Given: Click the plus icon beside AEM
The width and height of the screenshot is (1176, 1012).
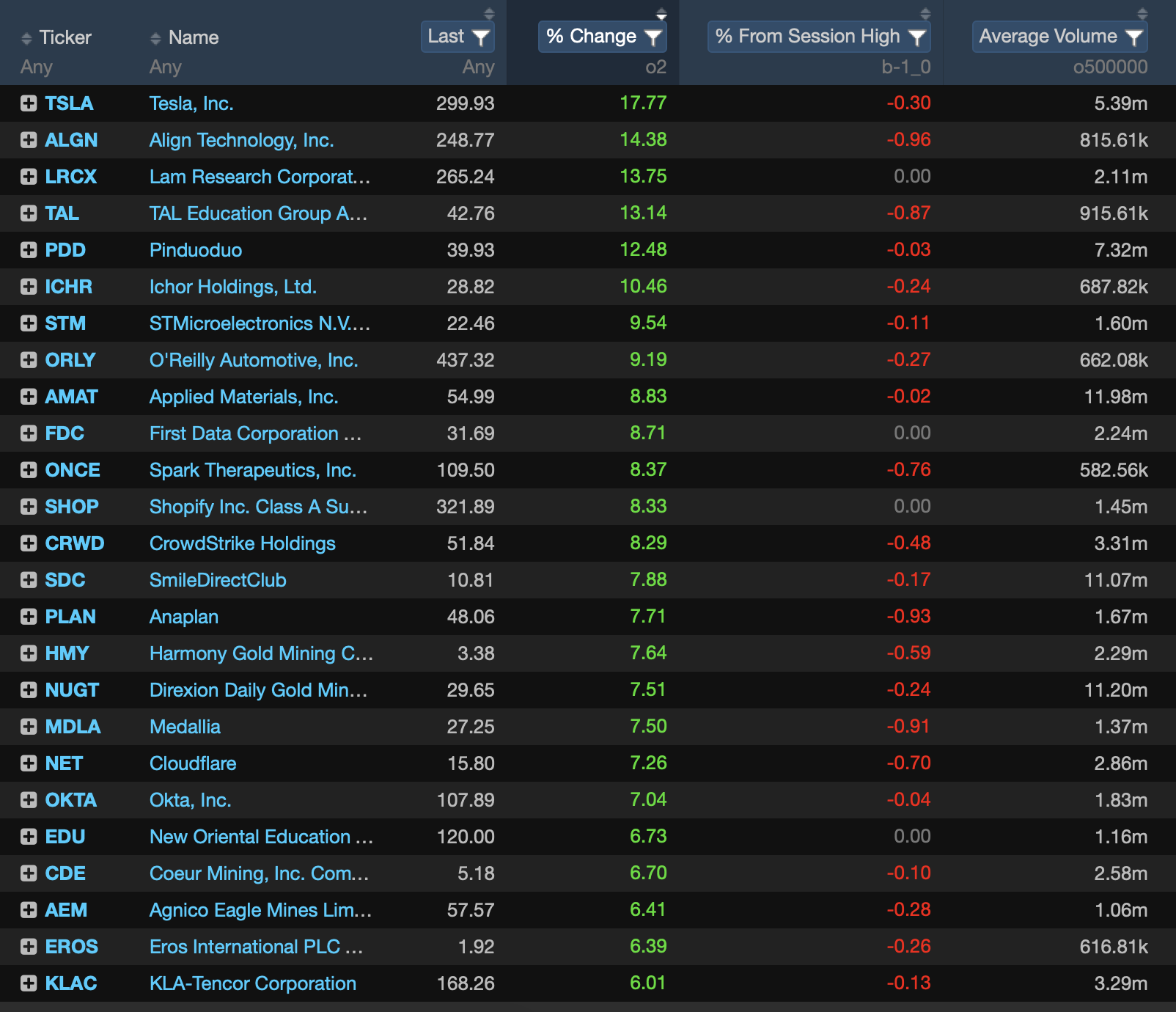Looking at the screenshot, I should (x=29, y=910).
